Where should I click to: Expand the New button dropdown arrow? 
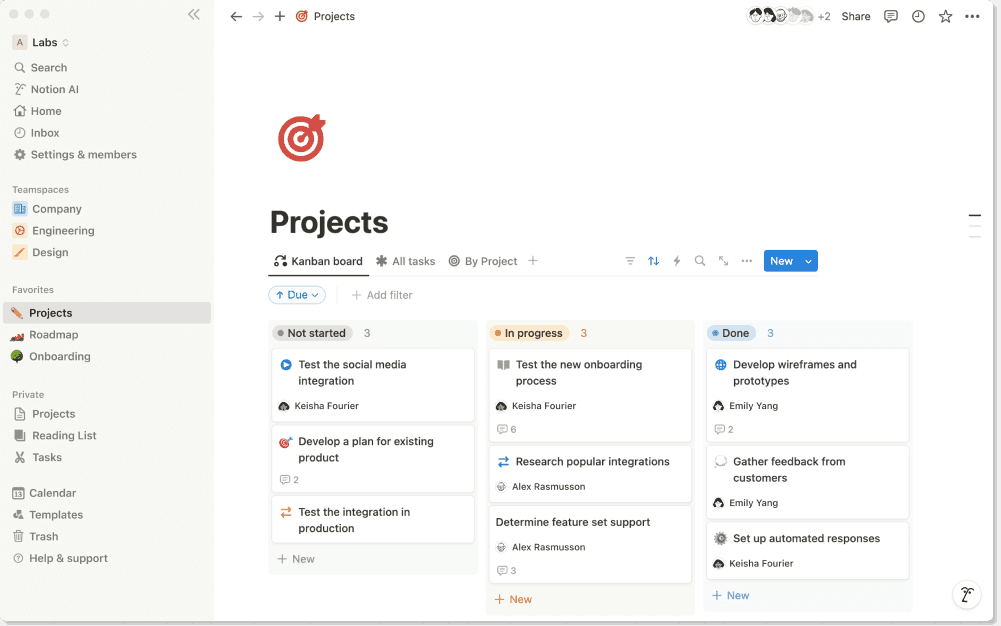click(809, 261)
